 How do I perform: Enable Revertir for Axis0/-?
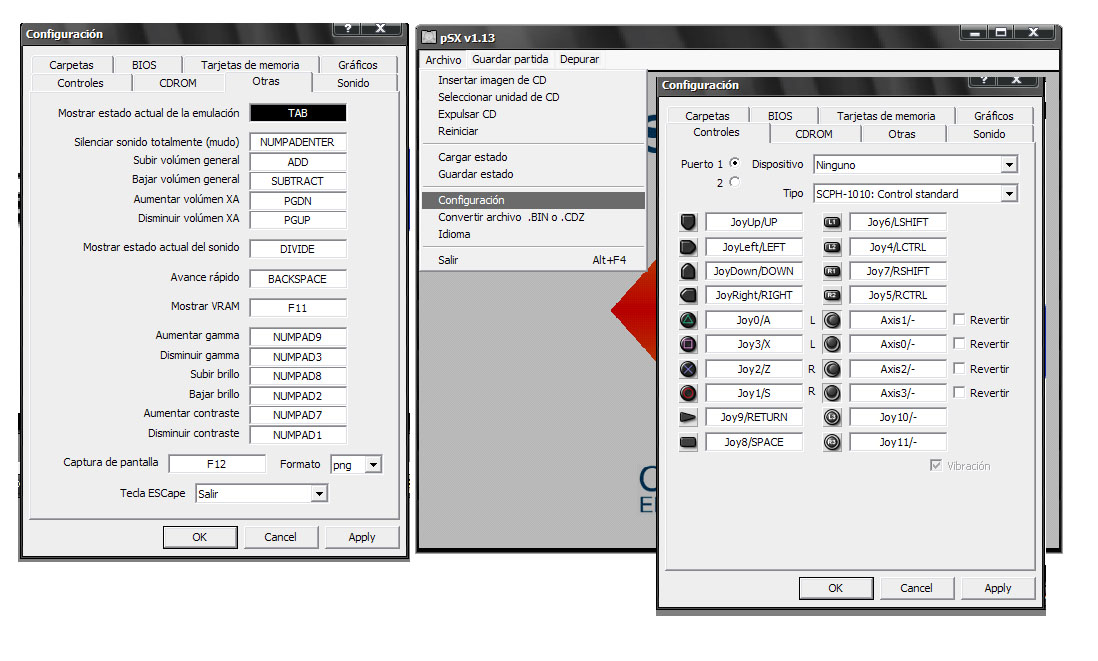959,343
